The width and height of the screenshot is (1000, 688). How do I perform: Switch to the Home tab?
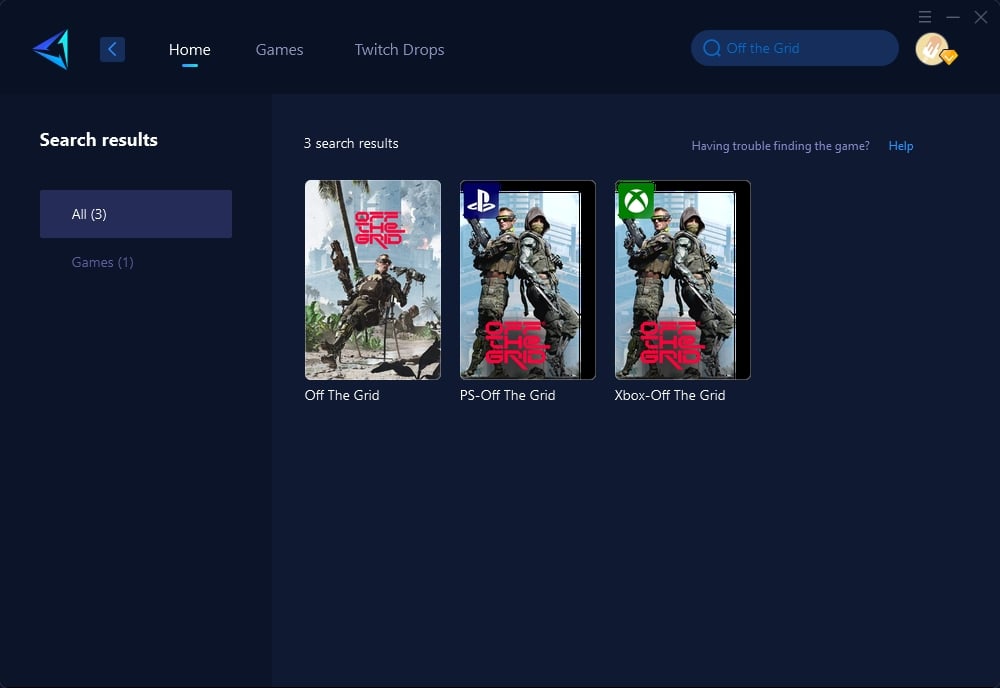tap(189, 50)
